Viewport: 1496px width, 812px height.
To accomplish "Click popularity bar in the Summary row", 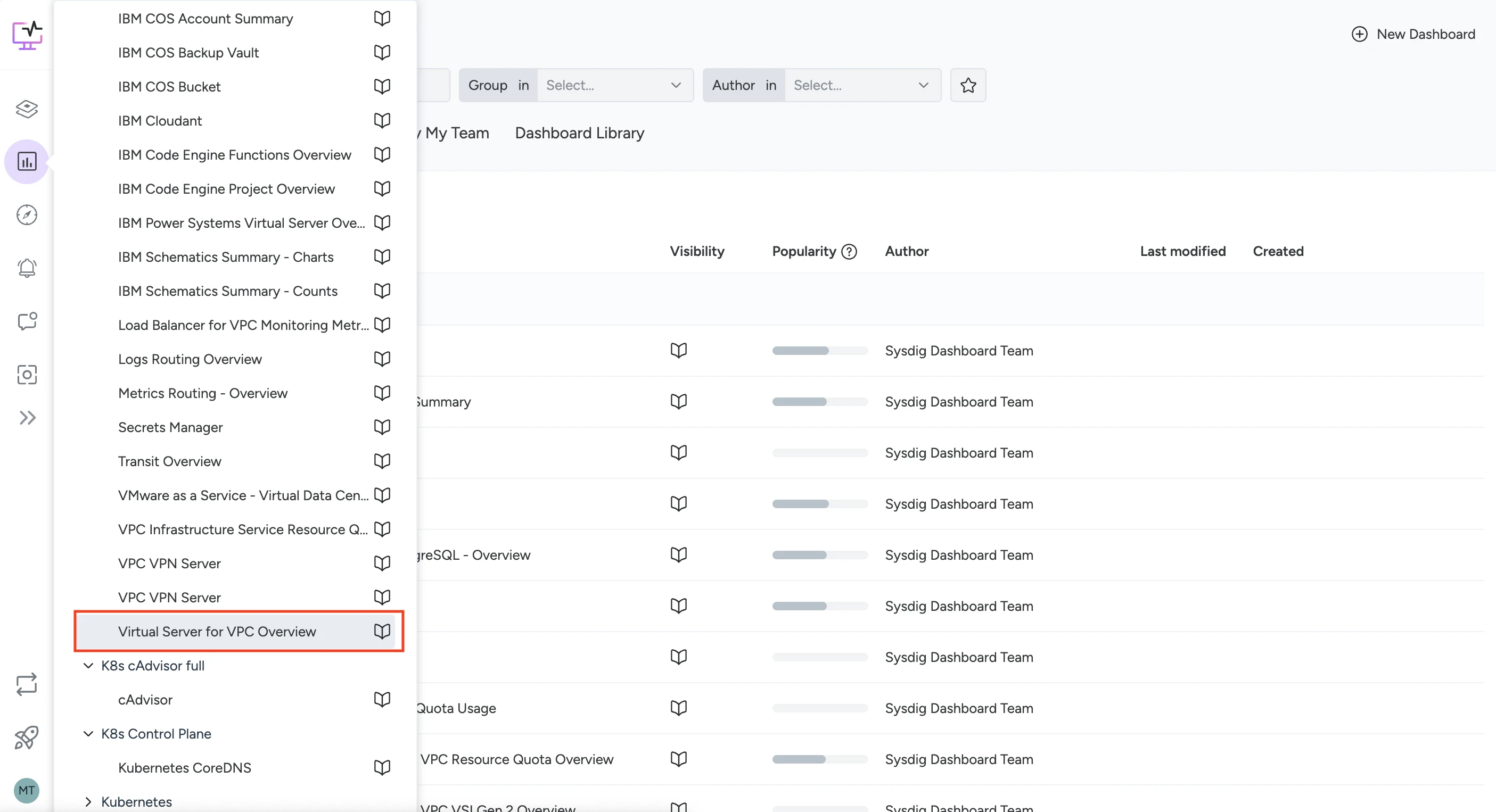I will tap(820, 402).
